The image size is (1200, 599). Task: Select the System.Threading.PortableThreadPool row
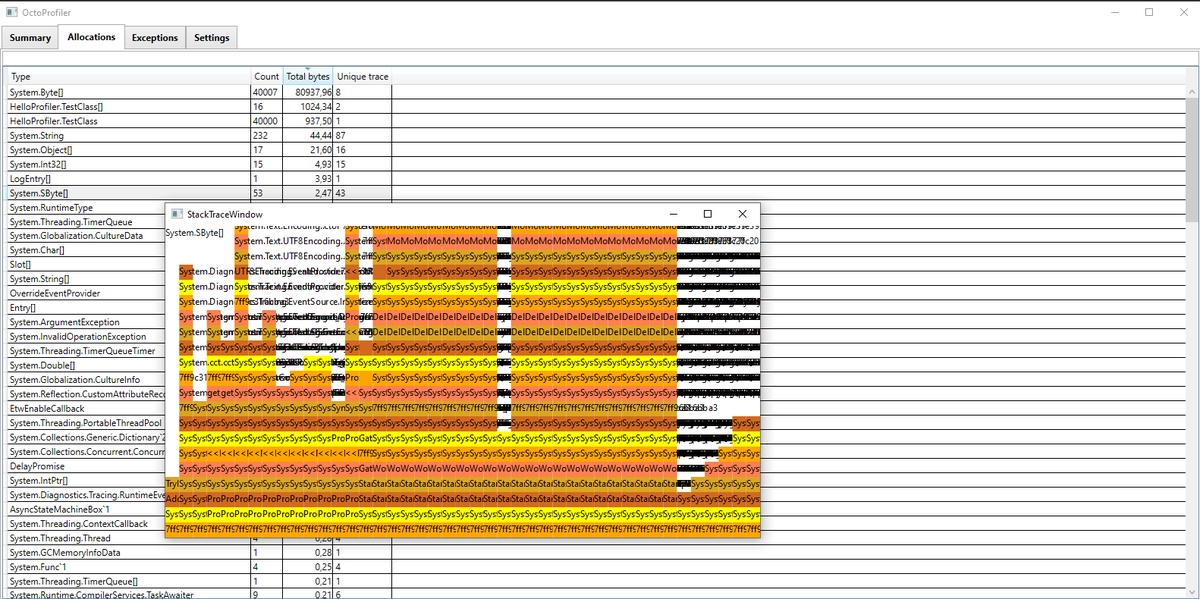tap(85, 423)
